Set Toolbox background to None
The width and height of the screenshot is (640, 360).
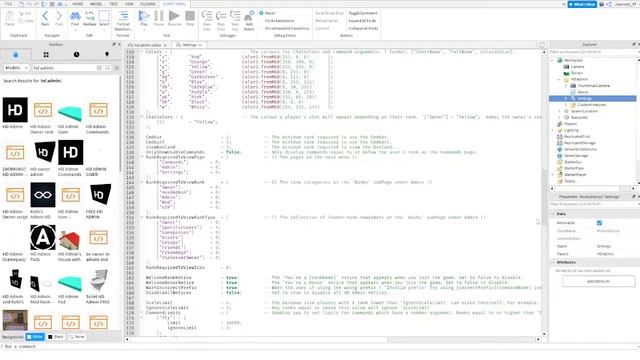(77, 337)
